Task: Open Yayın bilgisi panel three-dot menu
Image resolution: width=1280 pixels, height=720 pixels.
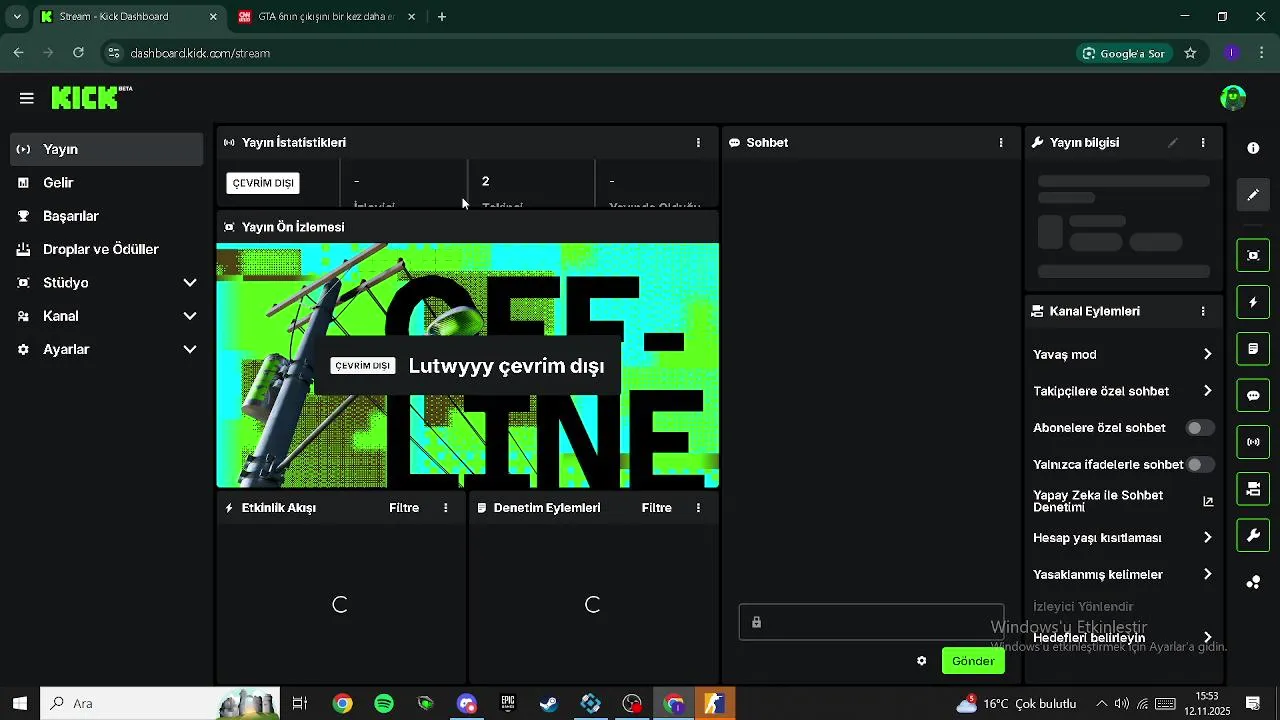Action: pyautogui.click(x=1203, y=143)
